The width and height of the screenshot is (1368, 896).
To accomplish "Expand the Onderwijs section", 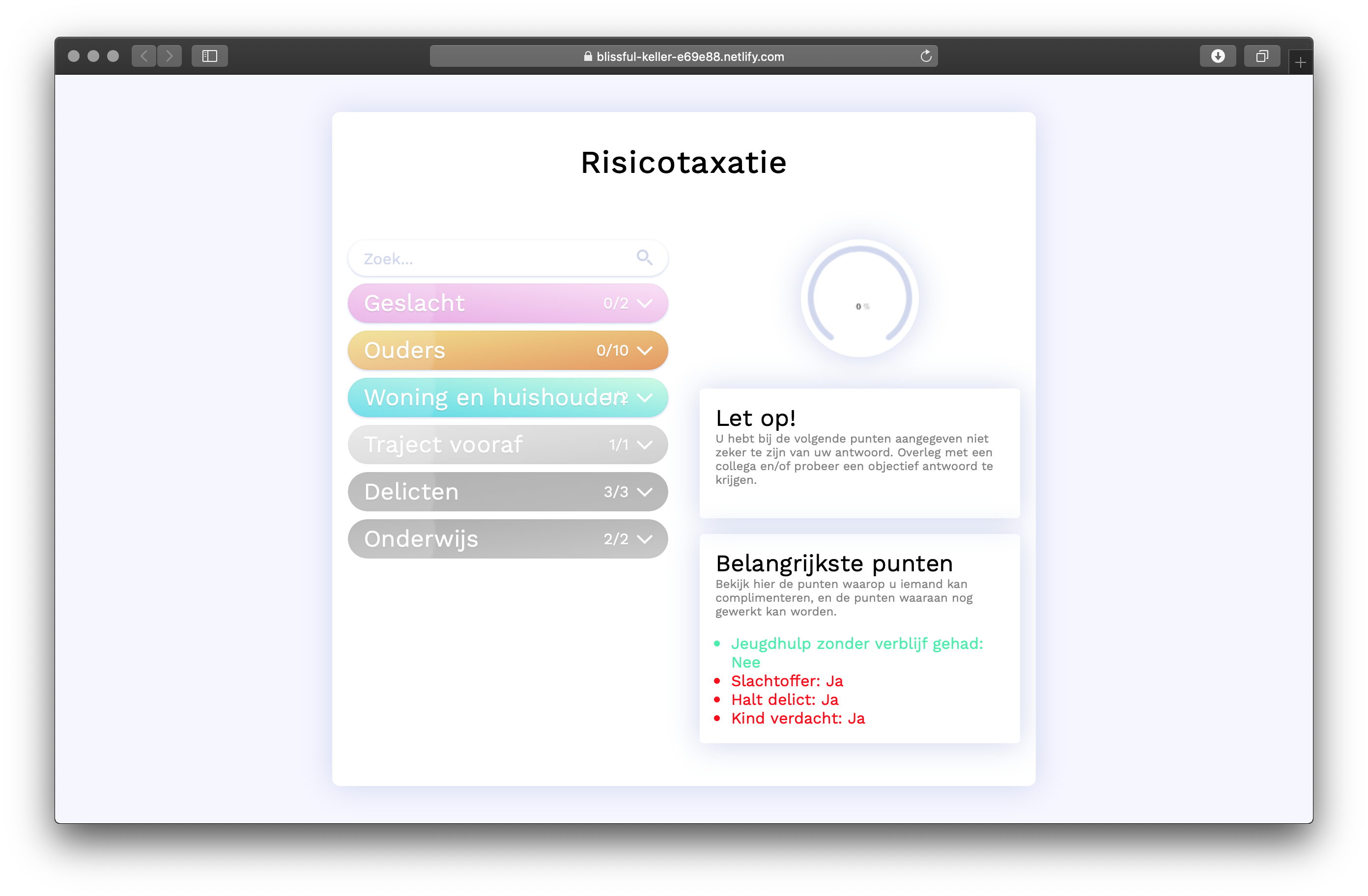I will (507, 538).
